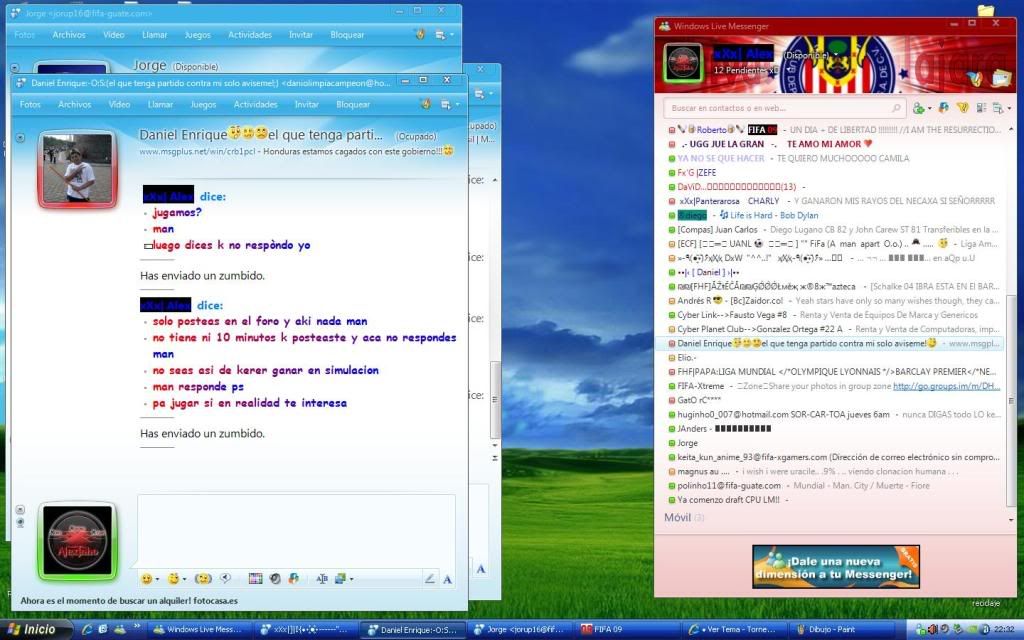
Task: Click the 'Dale una nueva dimensión' Messenger banner
Action: [x=836, y=567]
